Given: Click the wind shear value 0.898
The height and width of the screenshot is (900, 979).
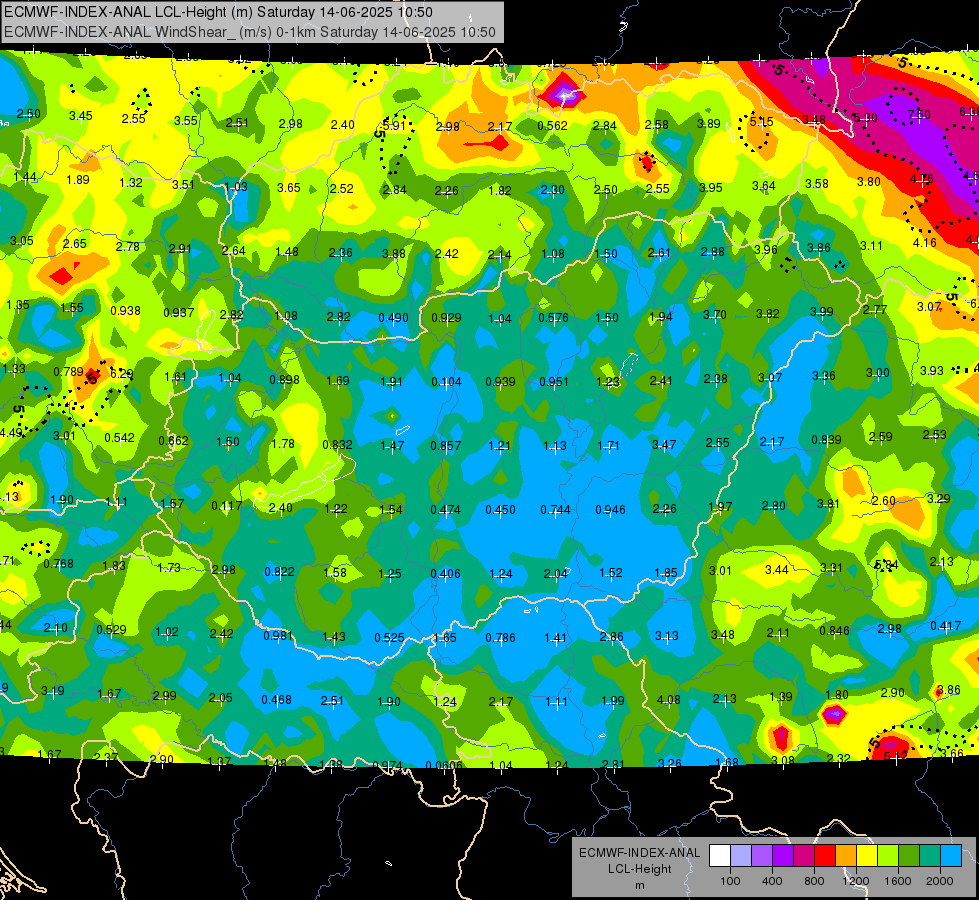Looking at the screenshot, I should tap(285, 379).
